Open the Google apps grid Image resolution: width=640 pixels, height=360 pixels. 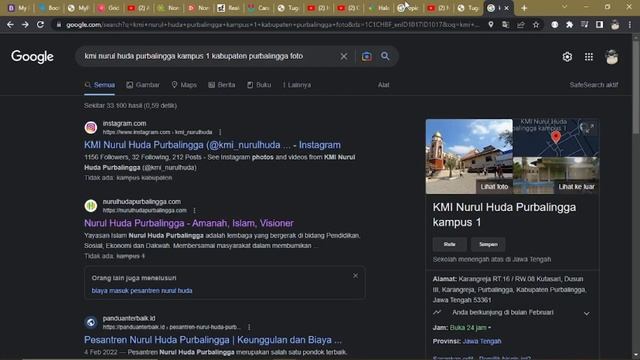click(589, 57)
